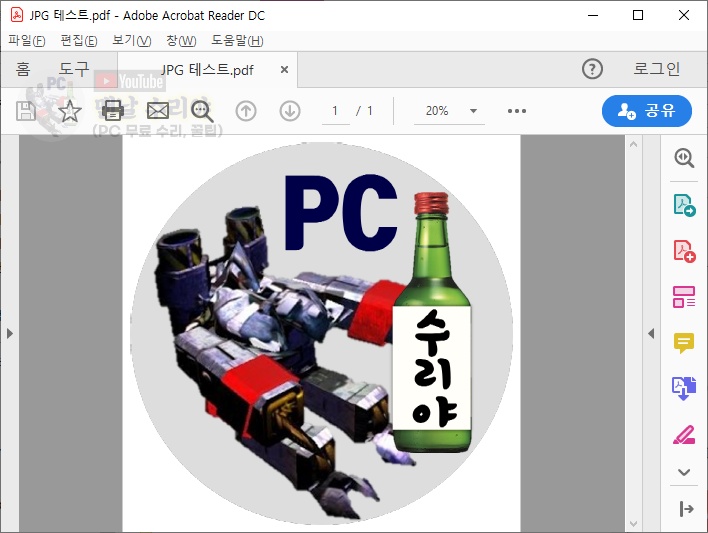This screenshot has height=533, width=708.
Task: Click the vertical scrollbar up arrow
Action: click(633, 144)
